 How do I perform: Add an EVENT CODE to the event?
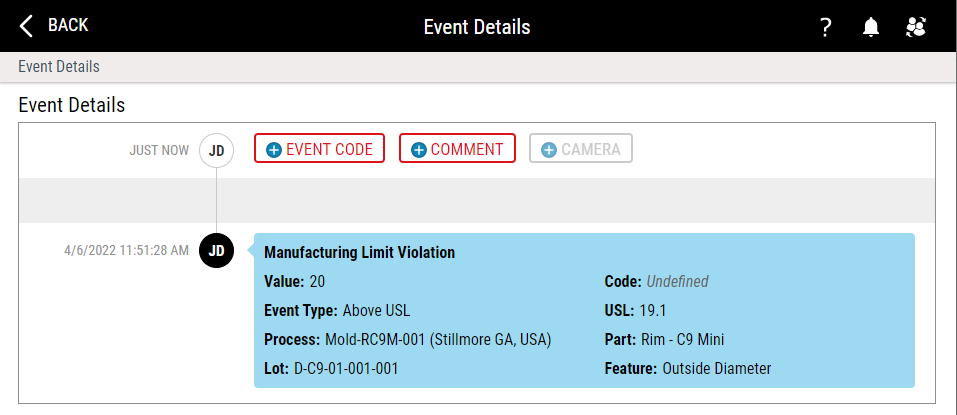click(319, 148)
